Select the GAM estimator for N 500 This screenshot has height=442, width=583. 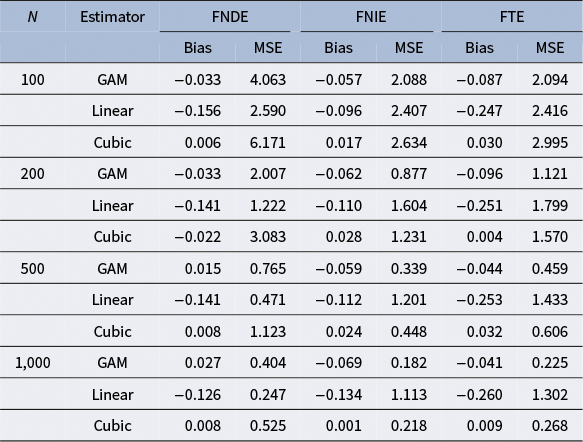click(x=112, y=268)
